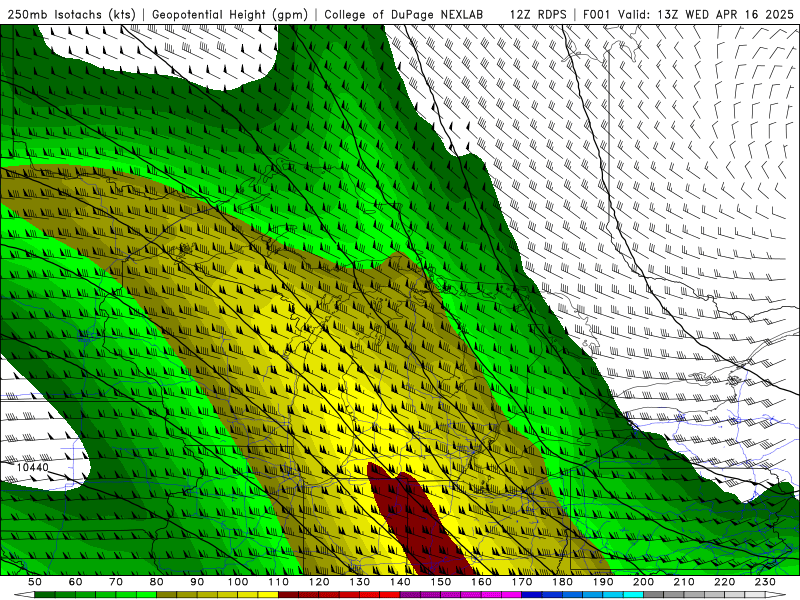
Task: Click the legend value 130
Action: tap(359, 582)
